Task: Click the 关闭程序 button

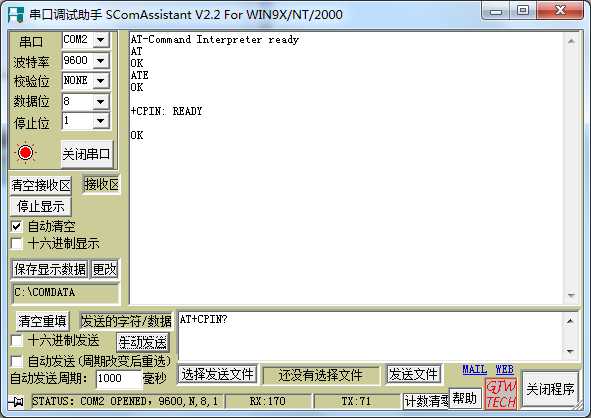Action: (x=550, y=389)
